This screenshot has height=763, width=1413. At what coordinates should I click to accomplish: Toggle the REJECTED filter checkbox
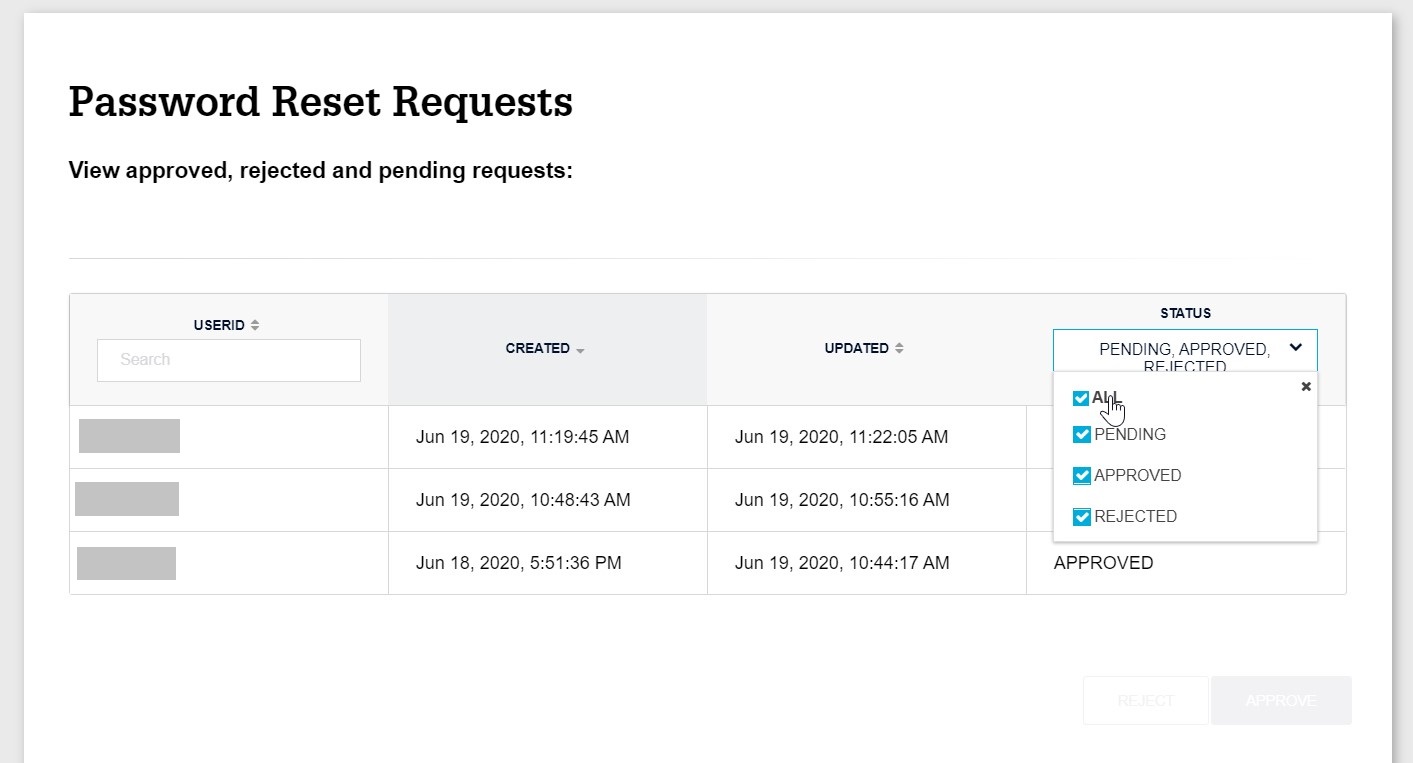coord(1081,516)
